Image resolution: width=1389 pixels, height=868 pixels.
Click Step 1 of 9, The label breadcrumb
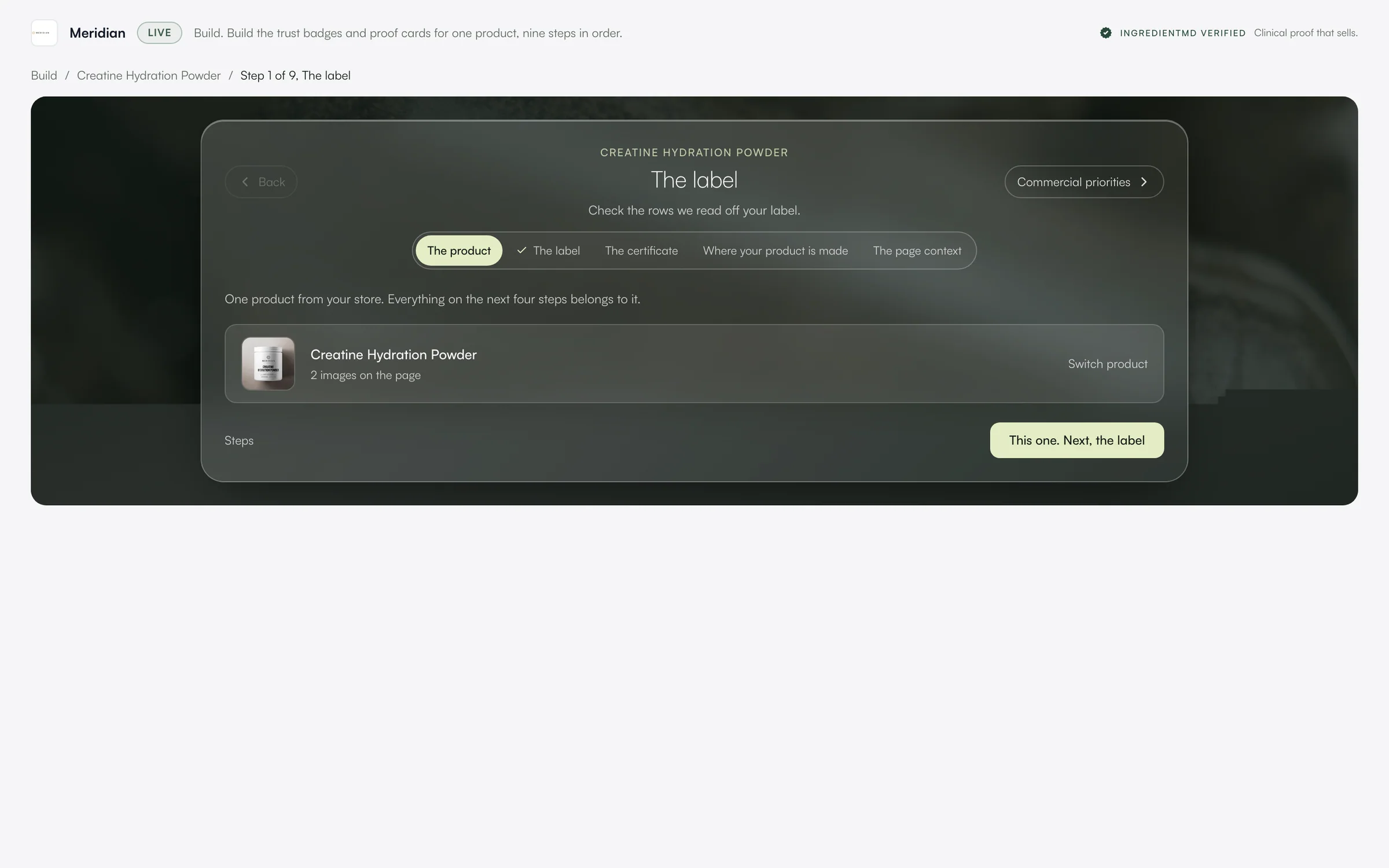click(295, 75)
